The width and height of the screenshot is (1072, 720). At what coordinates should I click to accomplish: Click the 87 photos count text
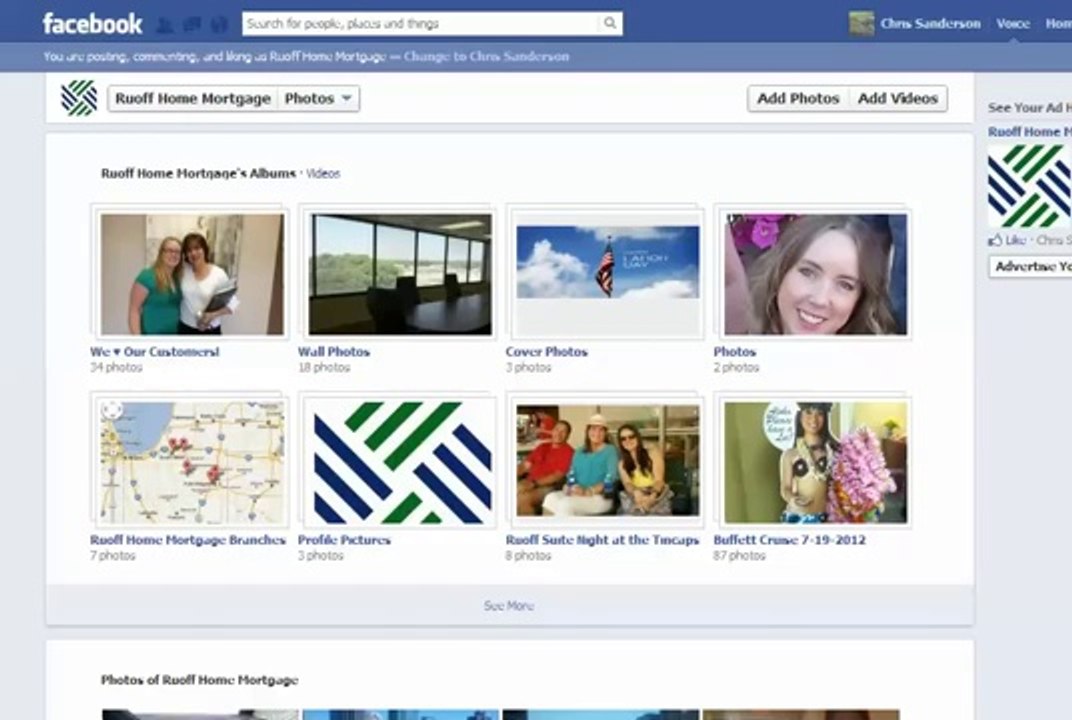[739, 556]
